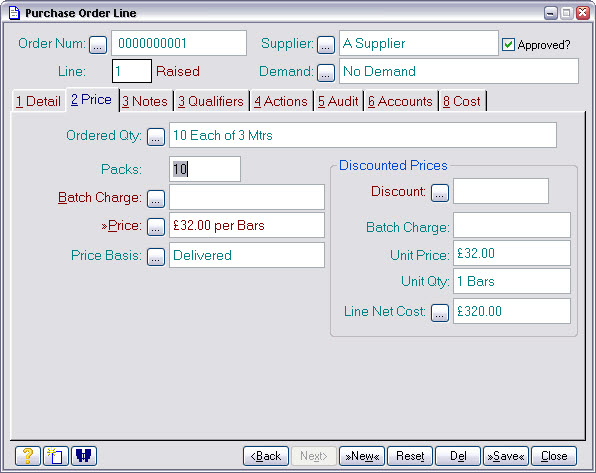Minimize the Purchase Order Line window

550,13
